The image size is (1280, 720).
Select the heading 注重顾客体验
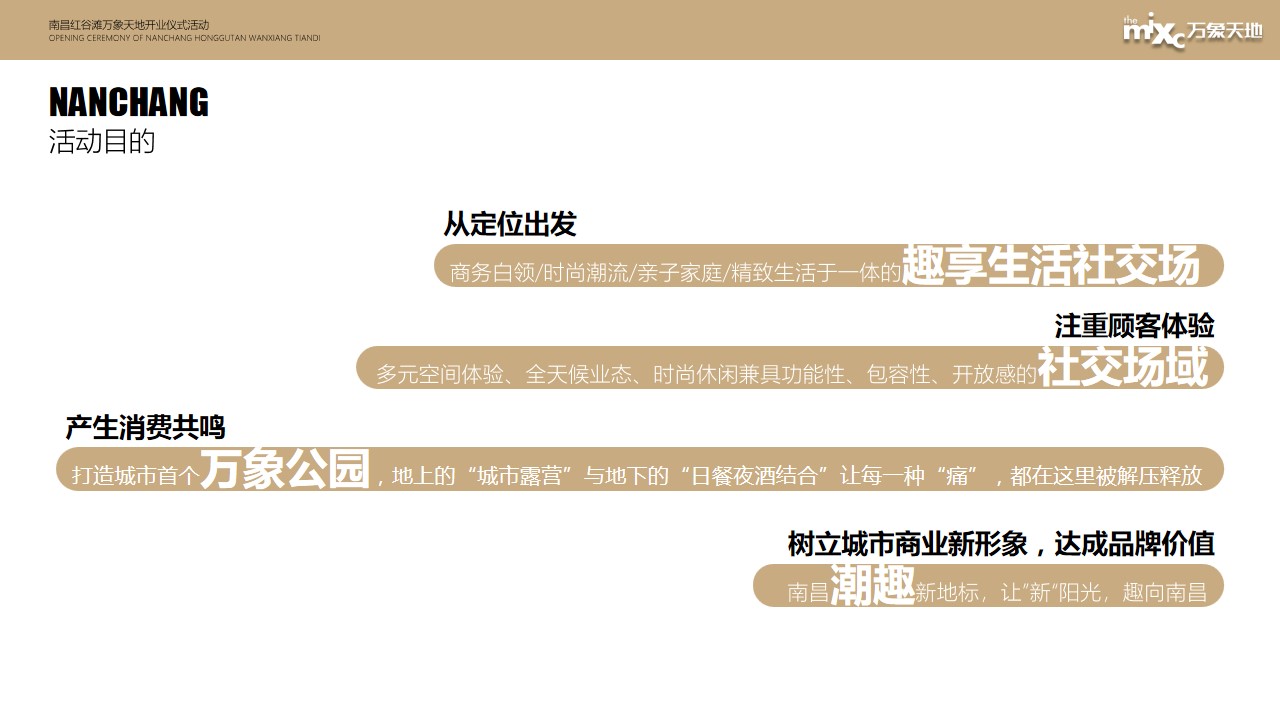[1135, 326]
